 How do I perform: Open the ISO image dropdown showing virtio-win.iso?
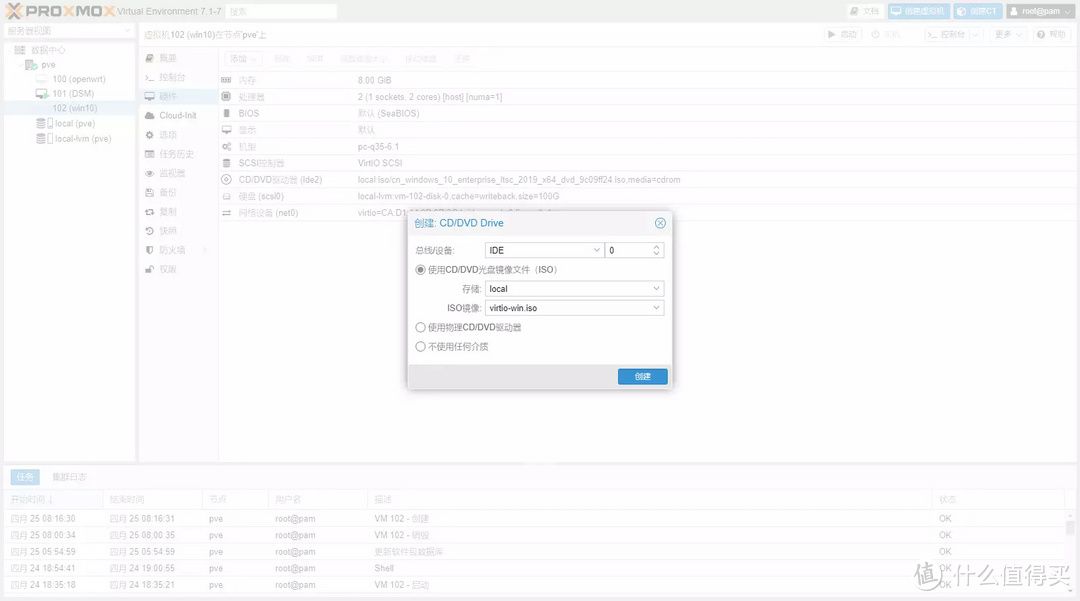656,308
